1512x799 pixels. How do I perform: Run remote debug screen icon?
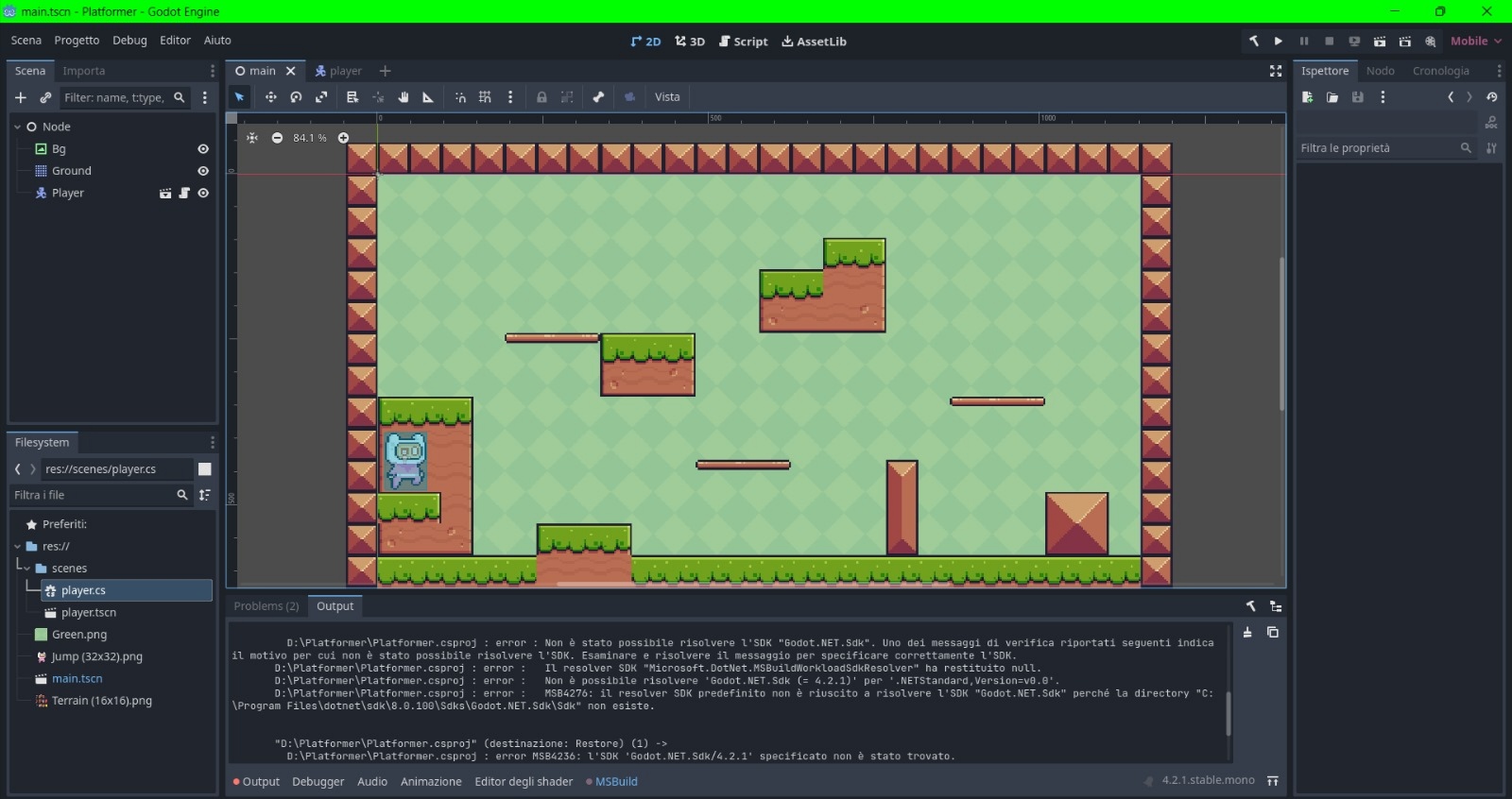coord(1354,42)
